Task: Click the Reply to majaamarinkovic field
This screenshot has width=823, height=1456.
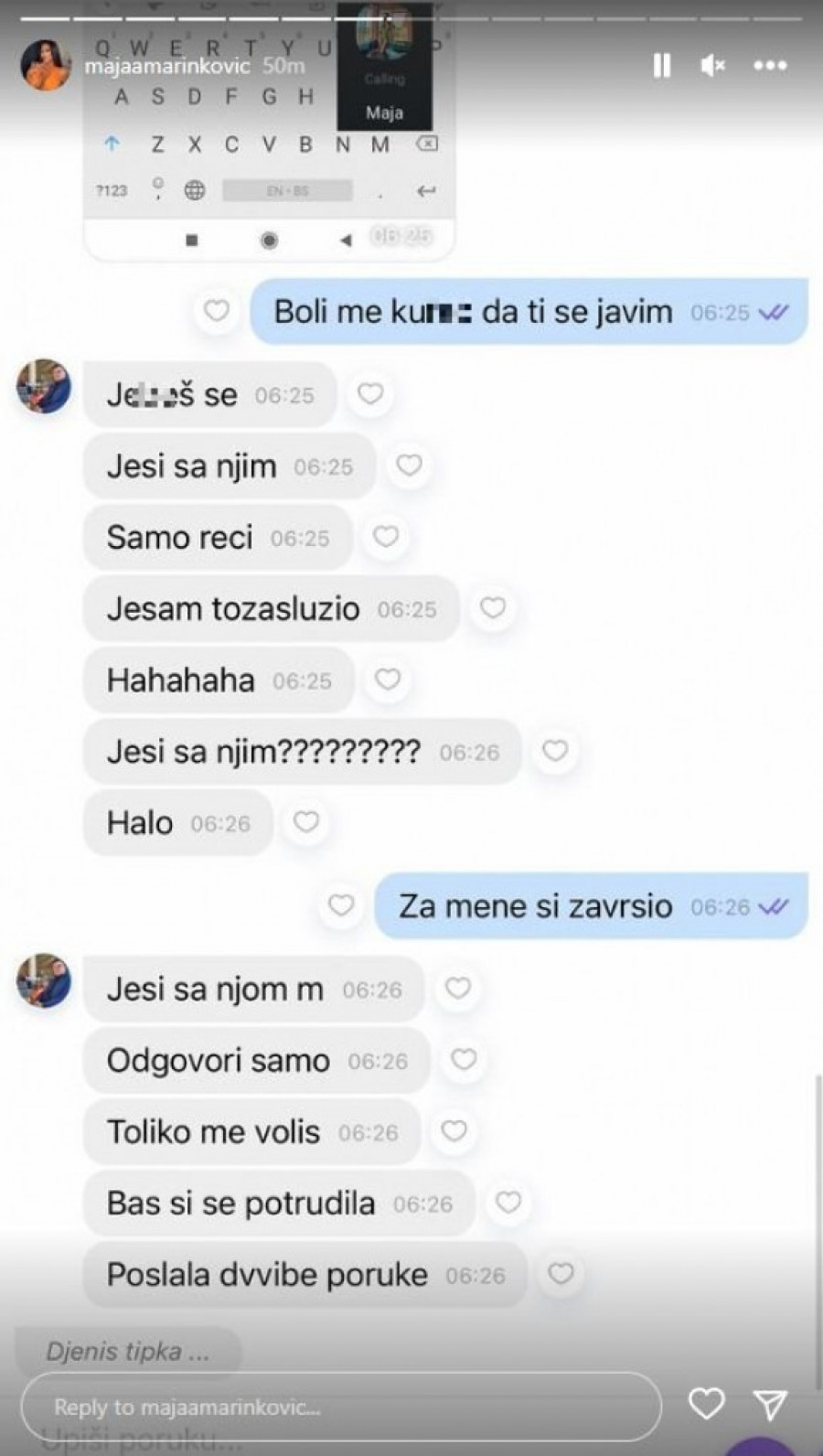Action: pos(341,1407)
